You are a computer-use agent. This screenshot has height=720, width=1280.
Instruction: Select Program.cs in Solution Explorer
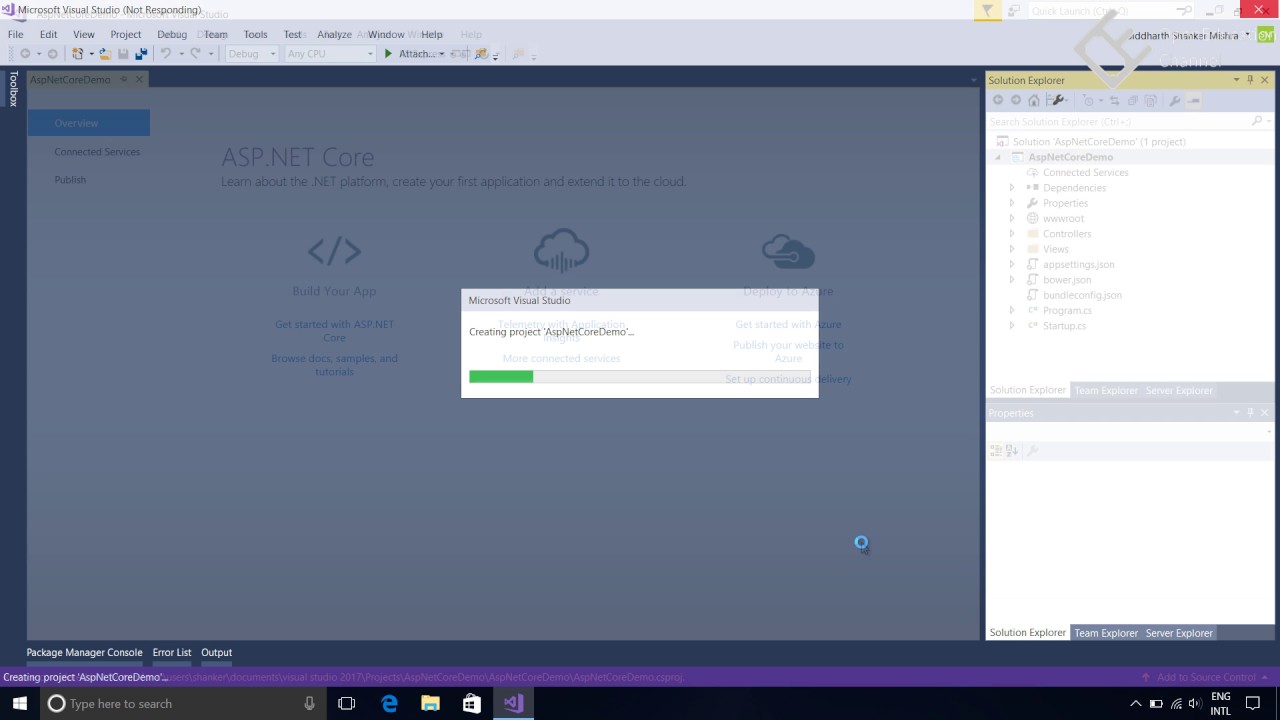point(1067,311)
